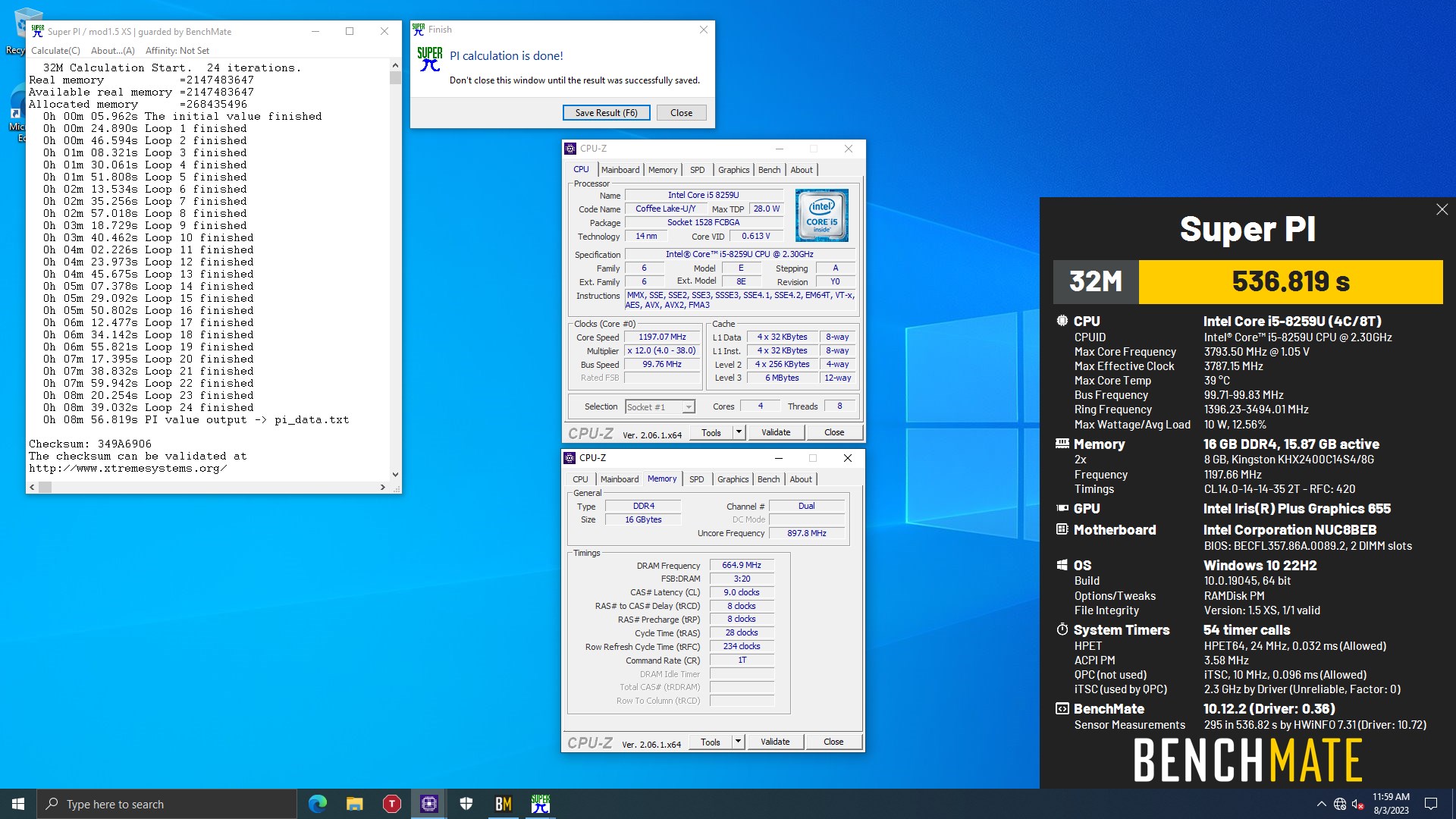
Task: Click network globe tray icon
Action: [1340, 804]
